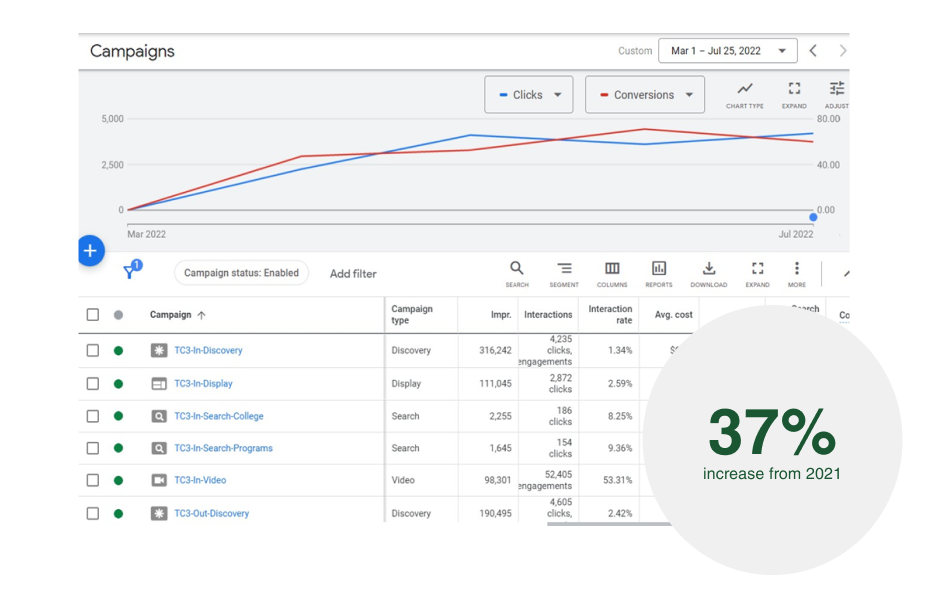Image resolution: width=926 pixels, height=607 pixels.
Task: Go to next date range arrow
Action: click(x=843, y=51)
